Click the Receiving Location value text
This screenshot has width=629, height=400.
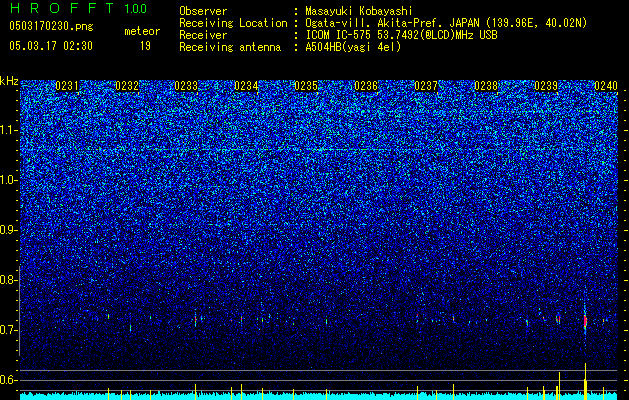446,23
